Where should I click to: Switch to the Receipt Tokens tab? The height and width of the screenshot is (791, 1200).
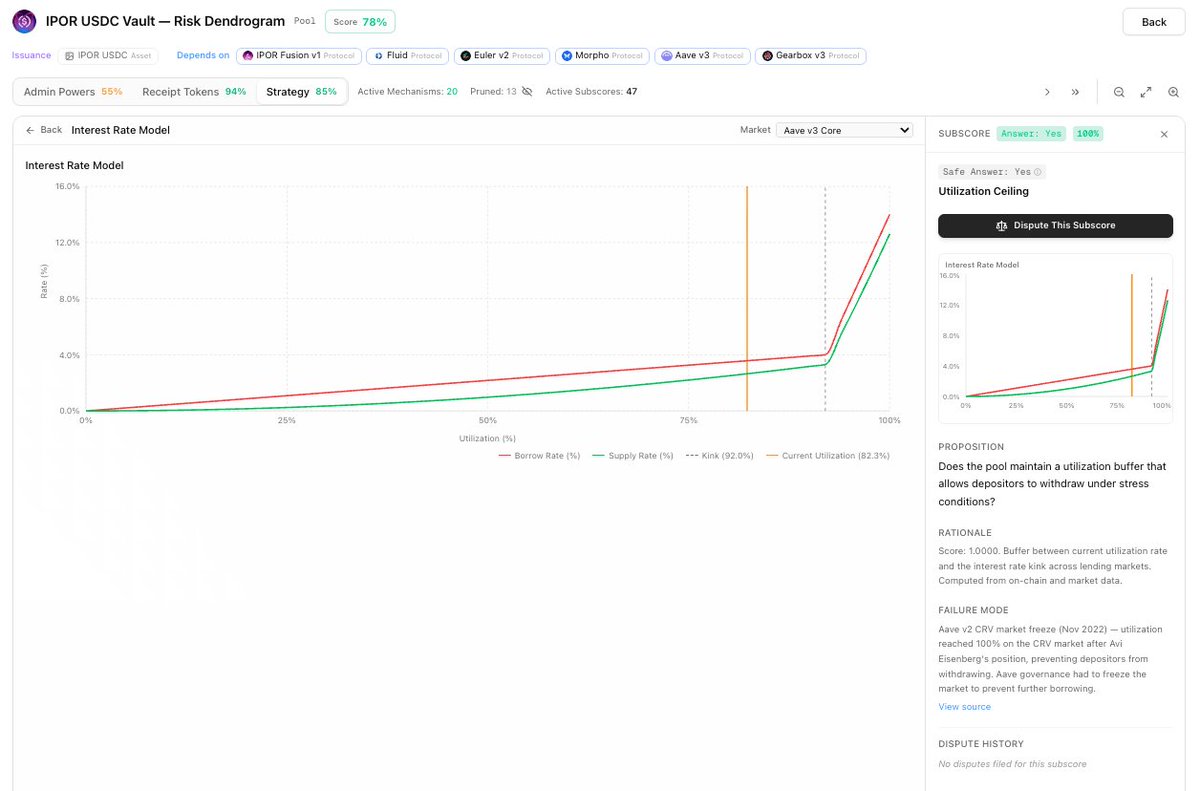(194, 92)
